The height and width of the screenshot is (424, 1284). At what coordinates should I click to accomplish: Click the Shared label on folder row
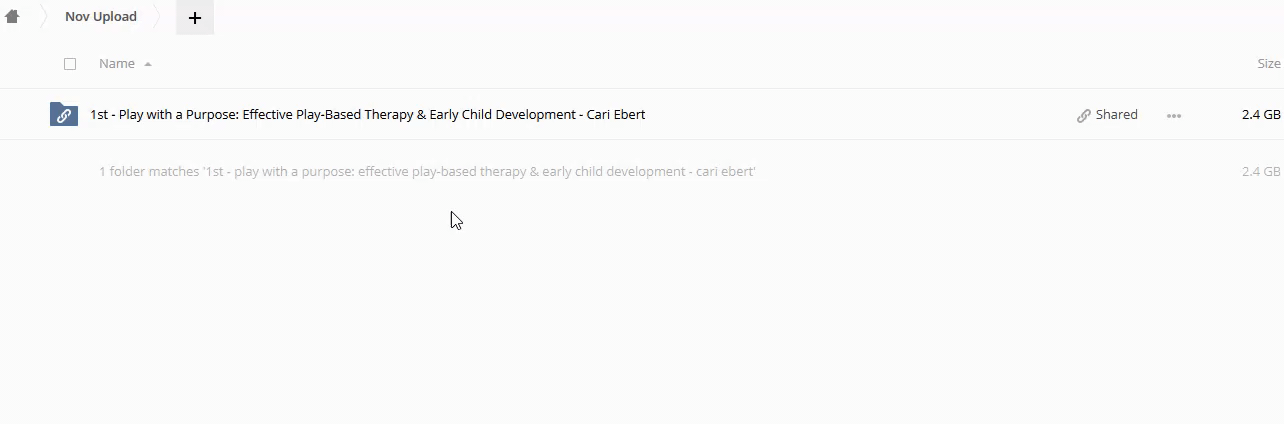tap(1116, 115)
